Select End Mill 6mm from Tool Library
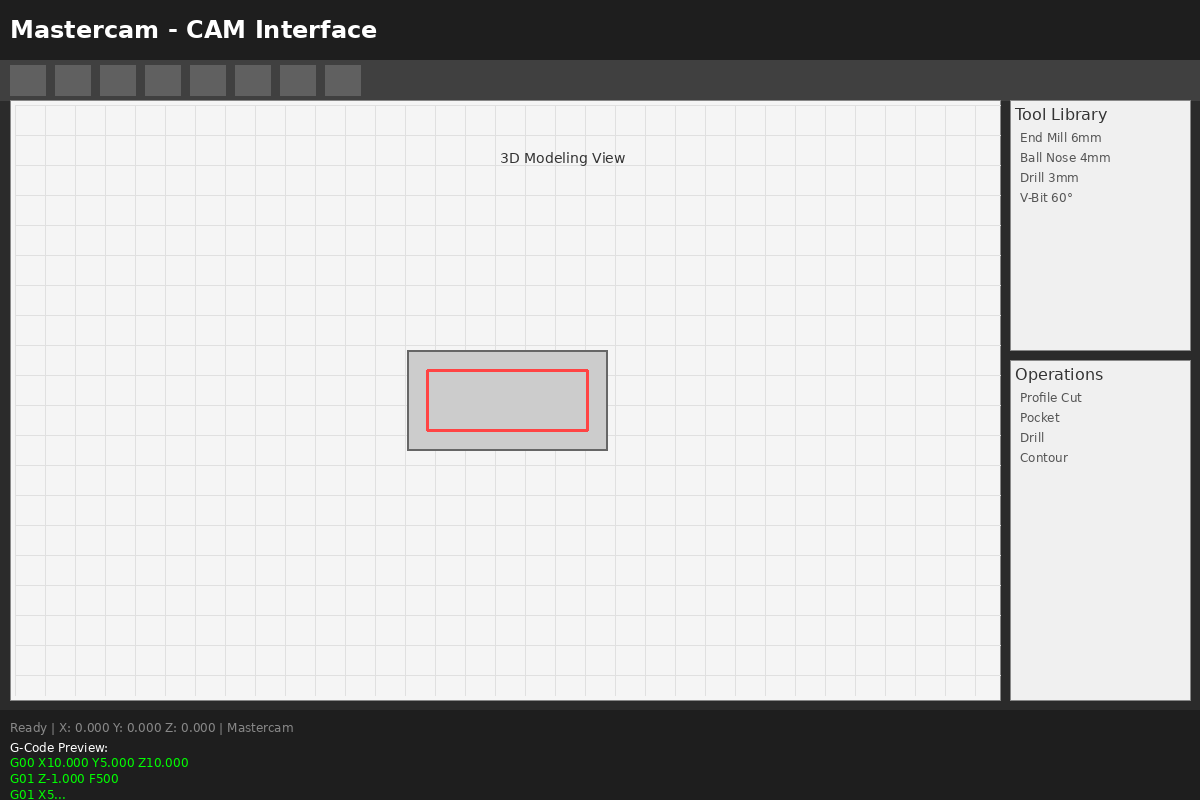Image resolution: width=1200 pixels, height=800 pixels. (1060, 138)
